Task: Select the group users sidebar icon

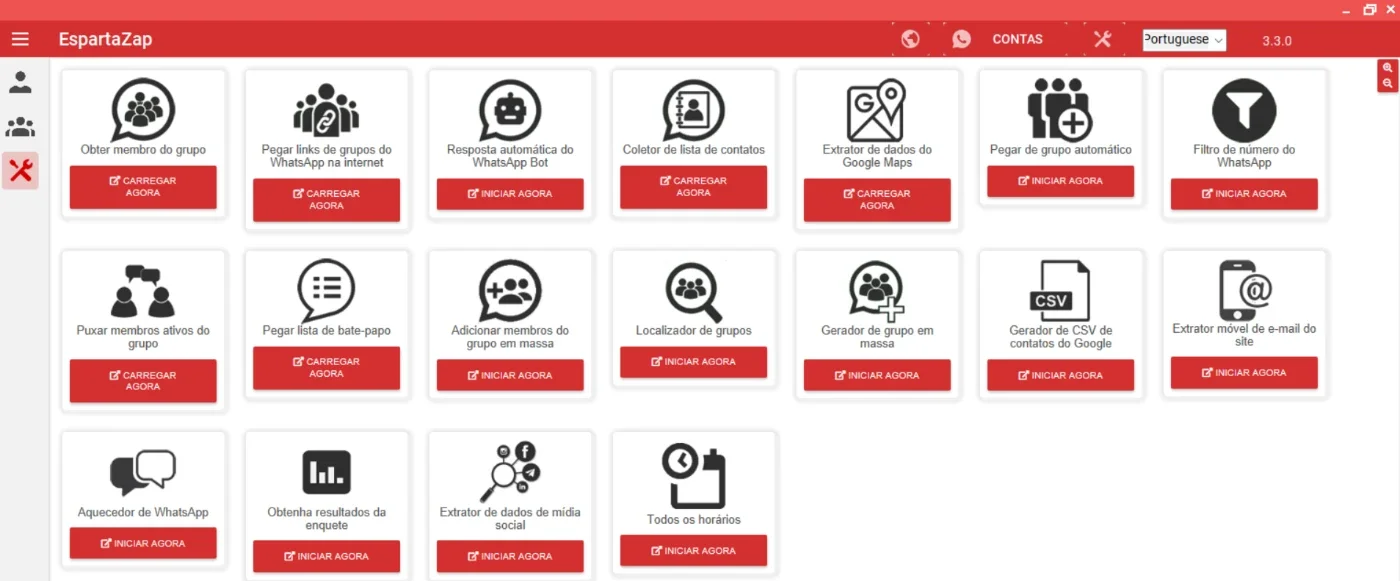Action: click(20, 127)
